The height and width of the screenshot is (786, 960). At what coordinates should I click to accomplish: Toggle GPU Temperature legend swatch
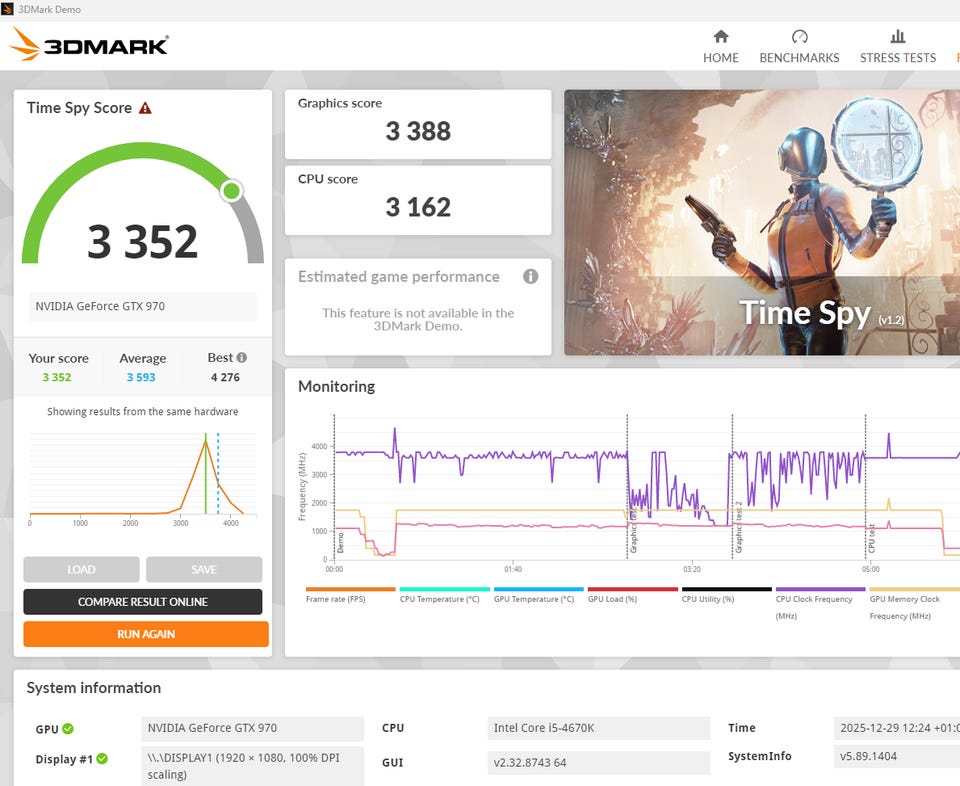coord(539,590)
